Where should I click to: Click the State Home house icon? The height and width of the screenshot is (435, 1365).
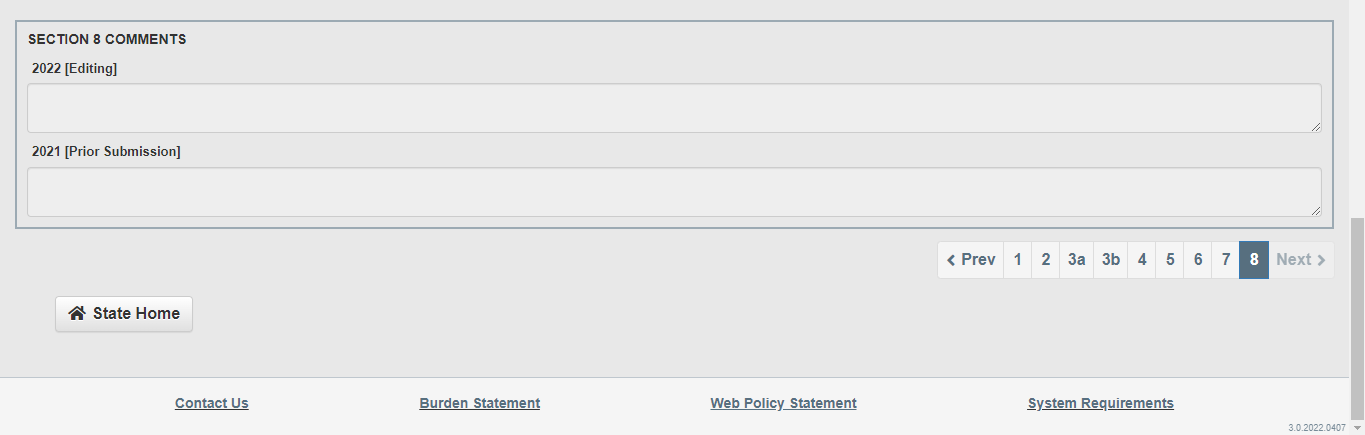click(x=76, y=314)
